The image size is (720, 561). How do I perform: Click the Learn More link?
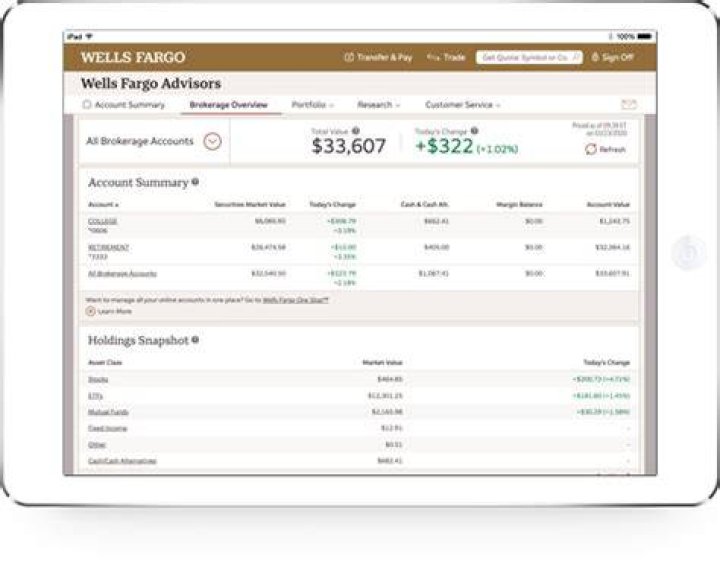(x=114, y=311)
